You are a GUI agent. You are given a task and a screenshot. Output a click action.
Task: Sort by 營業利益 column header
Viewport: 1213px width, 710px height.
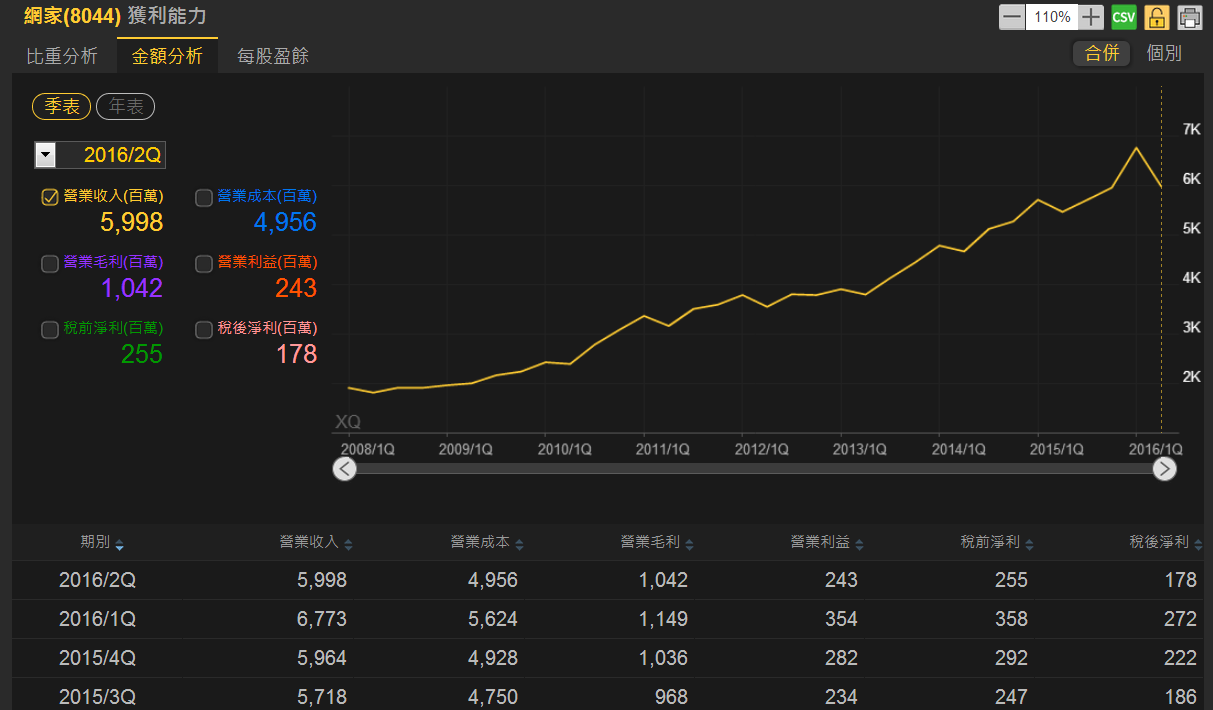[x=820, y=543]
